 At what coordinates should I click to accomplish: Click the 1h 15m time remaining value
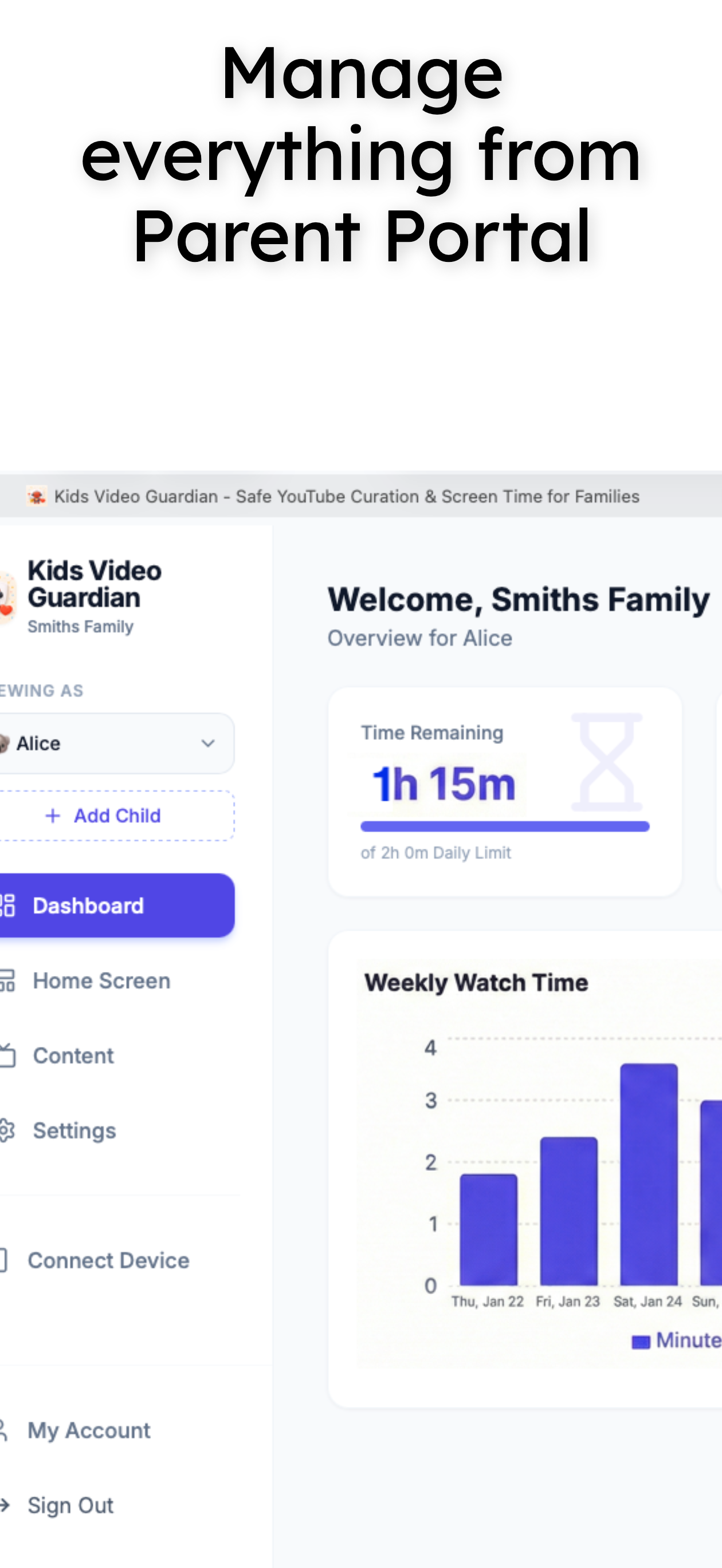(444, 784)
